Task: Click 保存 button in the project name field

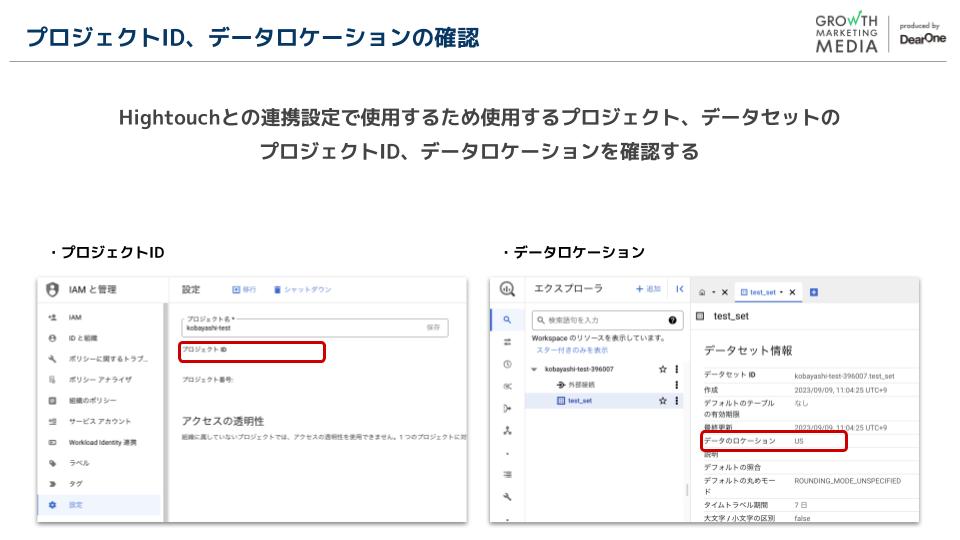Action: 433,328
